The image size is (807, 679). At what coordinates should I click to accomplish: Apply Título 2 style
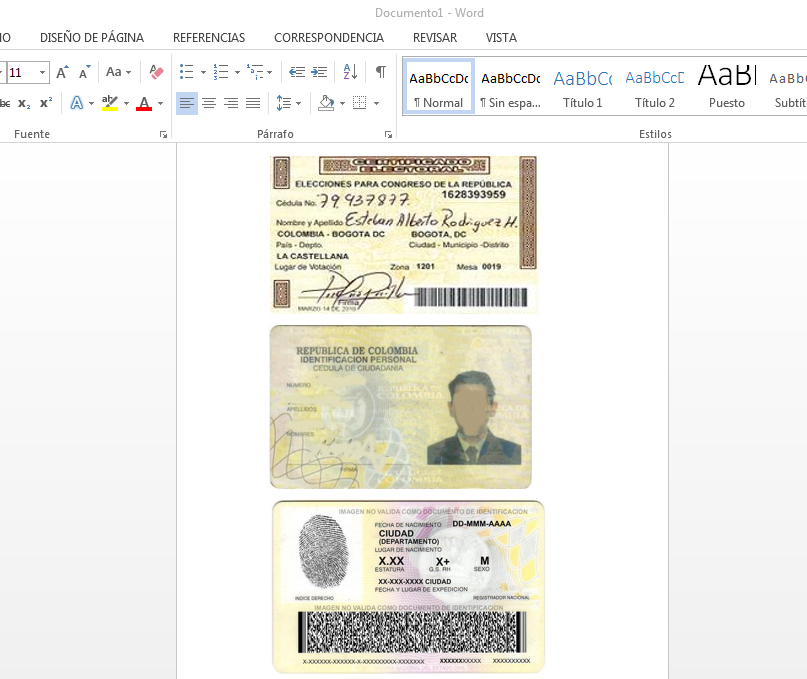655,86
